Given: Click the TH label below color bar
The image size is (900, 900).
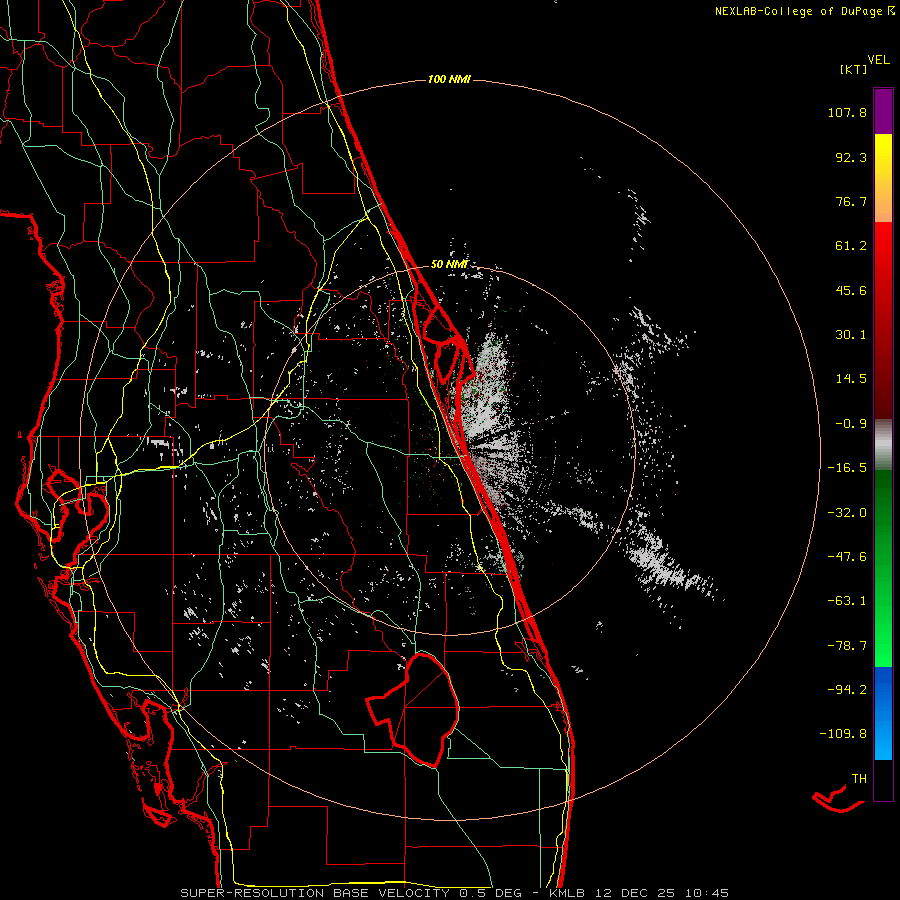Looking at the screenshot, I should point(859,779).
